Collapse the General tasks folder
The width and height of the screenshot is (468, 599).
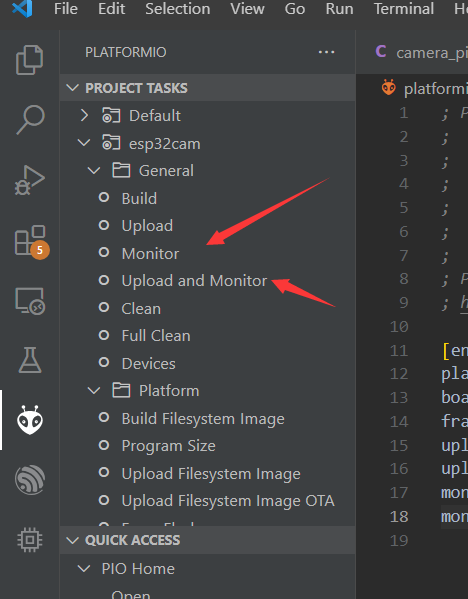[94, 170]
